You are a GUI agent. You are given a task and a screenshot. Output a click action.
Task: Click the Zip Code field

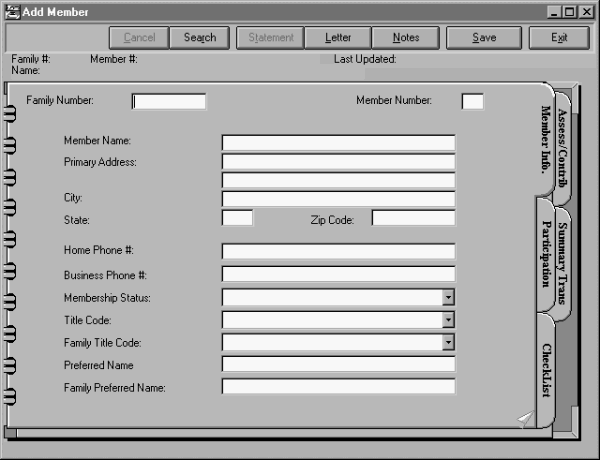coord(413,218)
